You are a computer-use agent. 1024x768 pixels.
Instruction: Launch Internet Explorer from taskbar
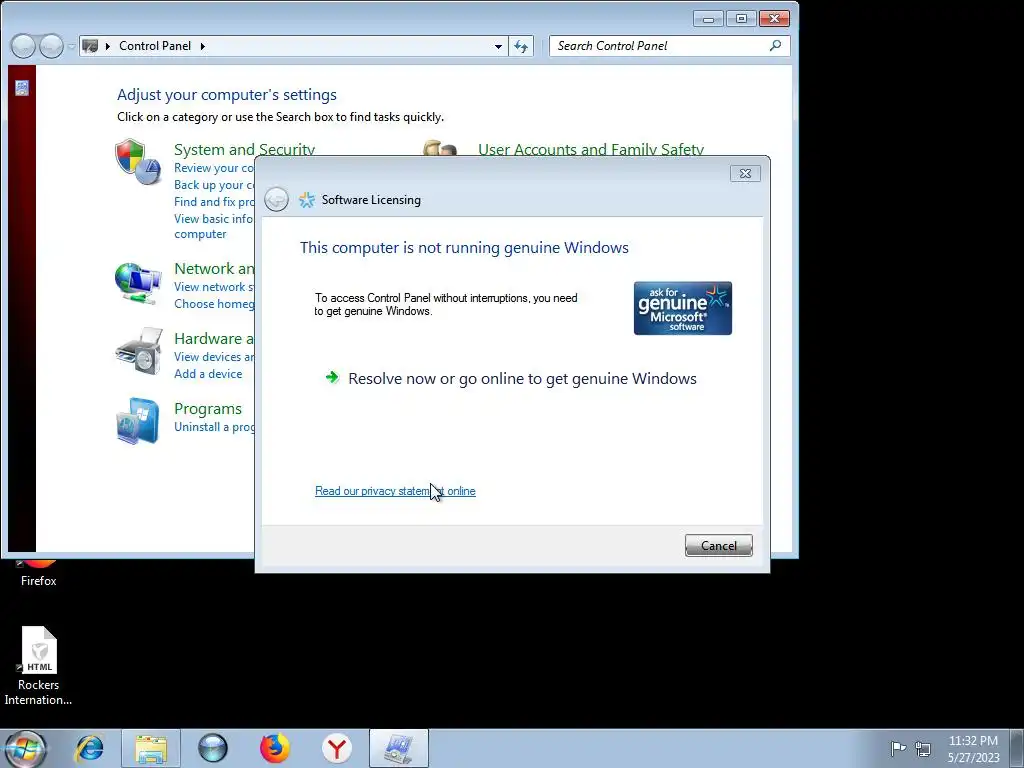89,748
